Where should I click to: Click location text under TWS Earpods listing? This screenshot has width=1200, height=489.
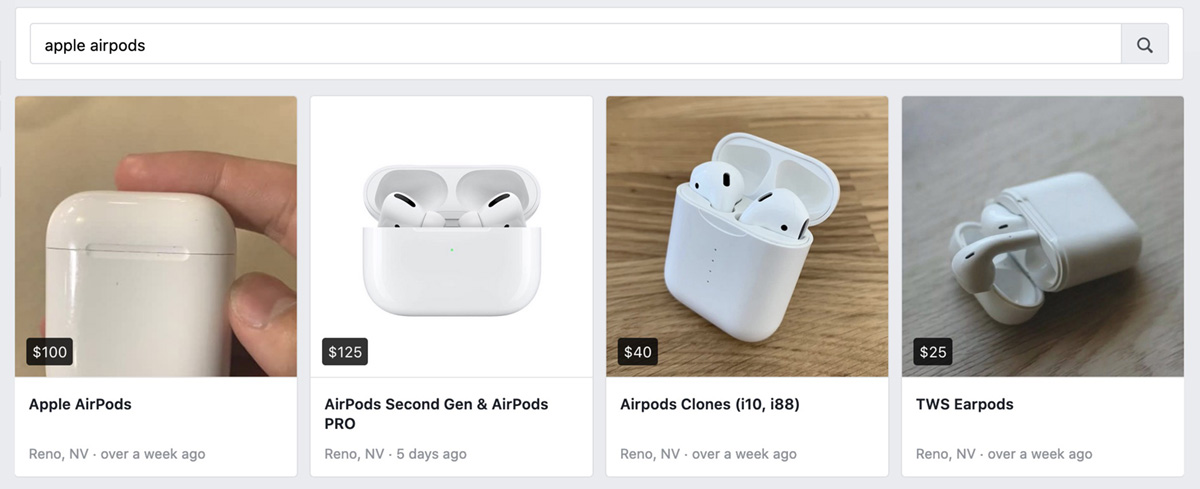point(1004,454)
